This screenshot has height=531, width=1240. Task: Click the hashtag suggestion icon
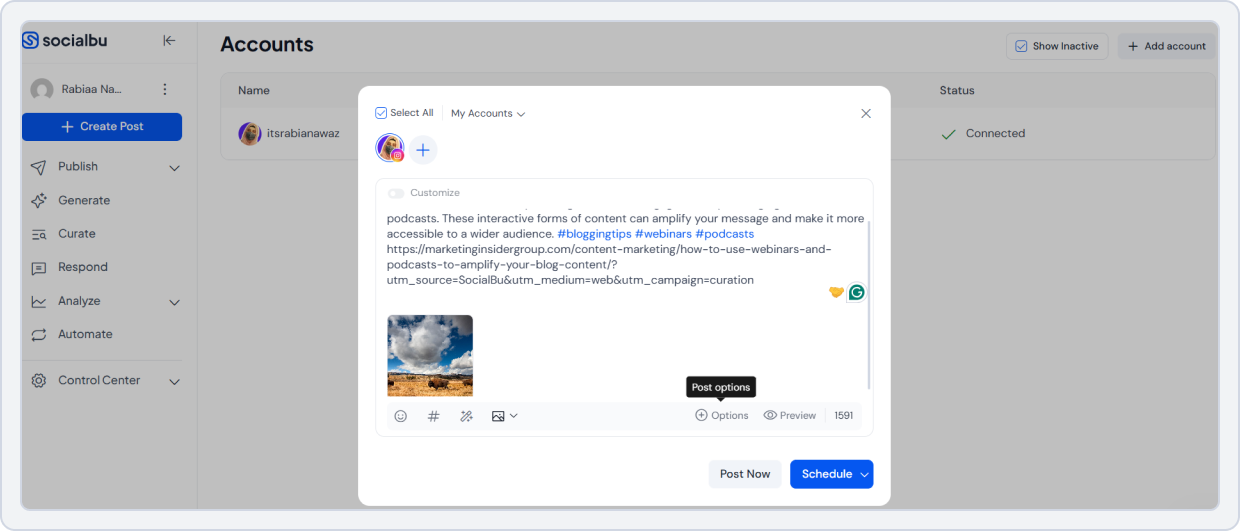[433, 416]
